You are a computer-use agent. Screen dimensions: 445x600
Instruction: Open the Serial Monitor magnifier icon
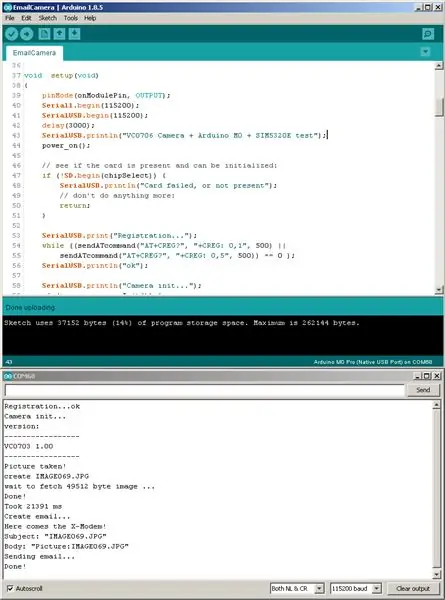click(428, 34)
